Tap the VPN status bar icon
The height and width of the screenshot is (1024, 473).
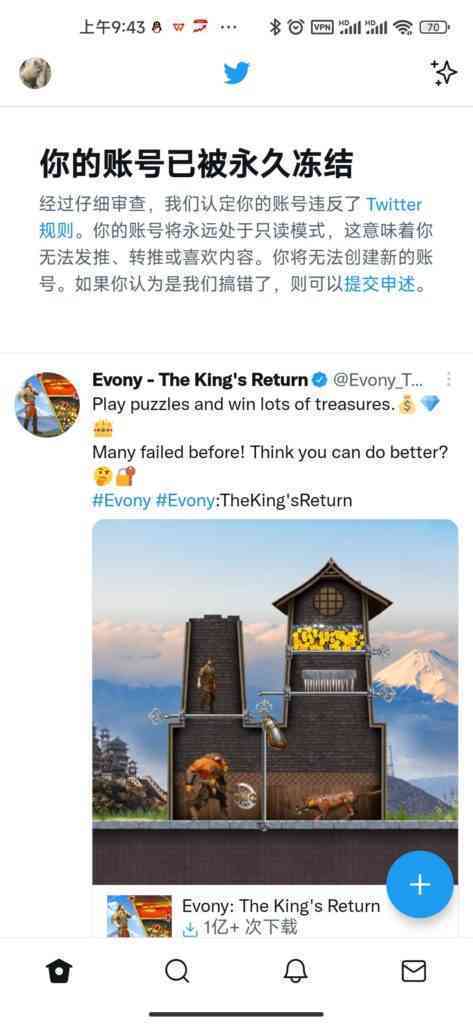tap(322, 27)
